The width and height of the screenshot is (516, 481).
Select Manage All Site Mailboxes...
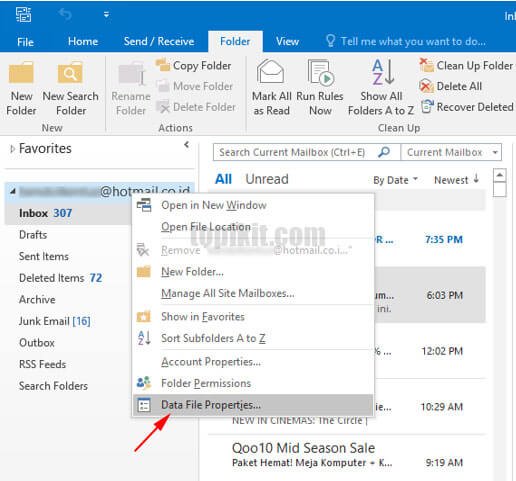[x=253, y=293]
